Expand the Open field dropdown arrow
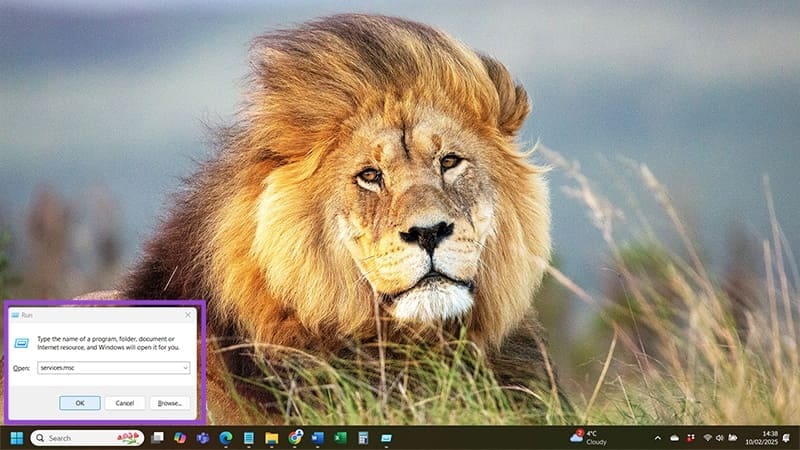Viewport: 800px width, 450px height. tap(185, 368)
